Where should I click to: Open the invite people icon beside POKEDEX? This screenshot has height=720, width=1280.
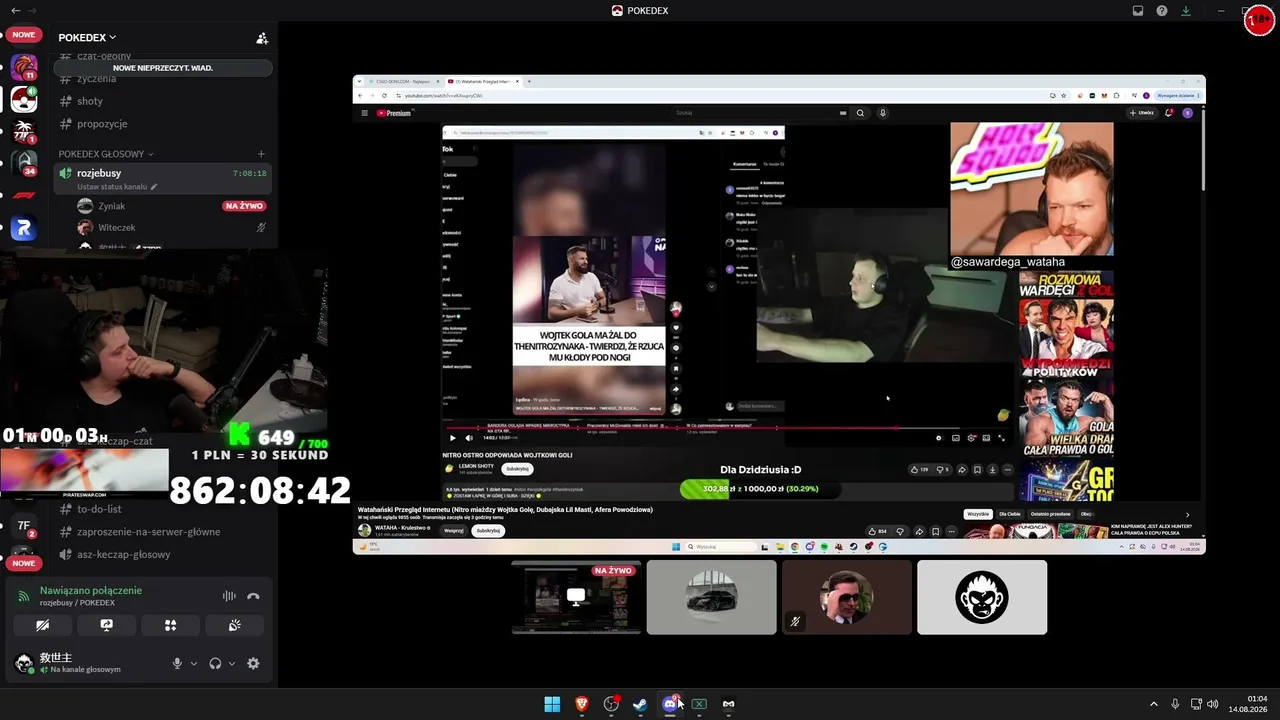click(x=262, y=38)
